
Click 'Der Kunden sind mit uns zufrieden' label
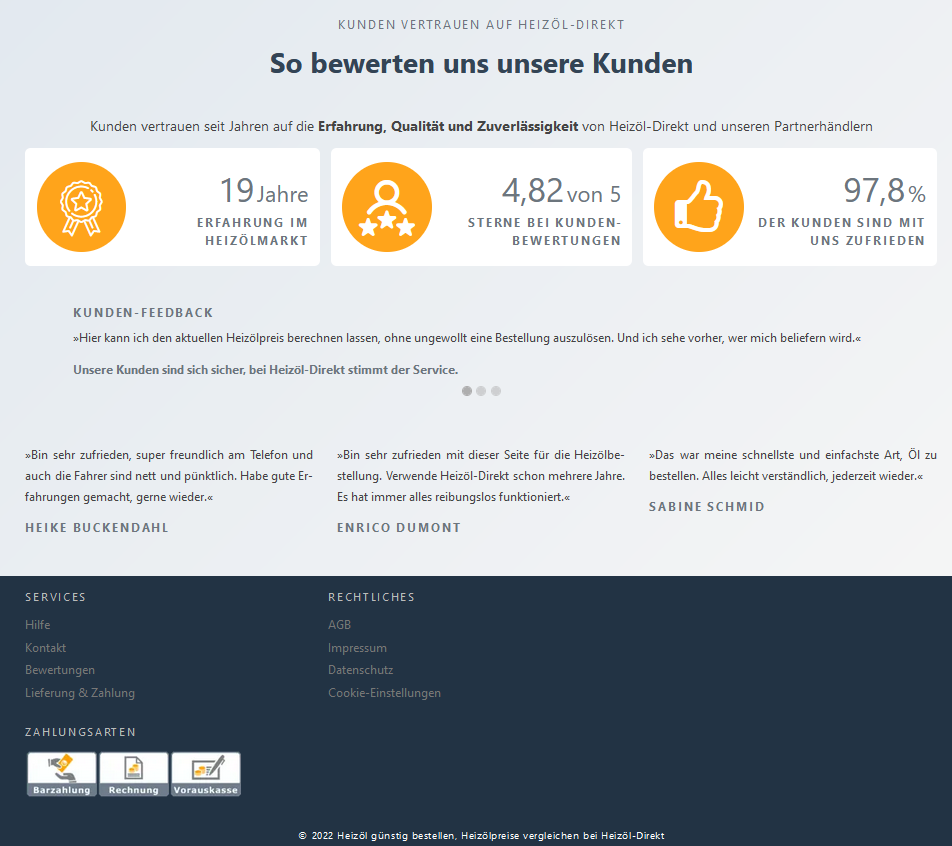(842, 231)
